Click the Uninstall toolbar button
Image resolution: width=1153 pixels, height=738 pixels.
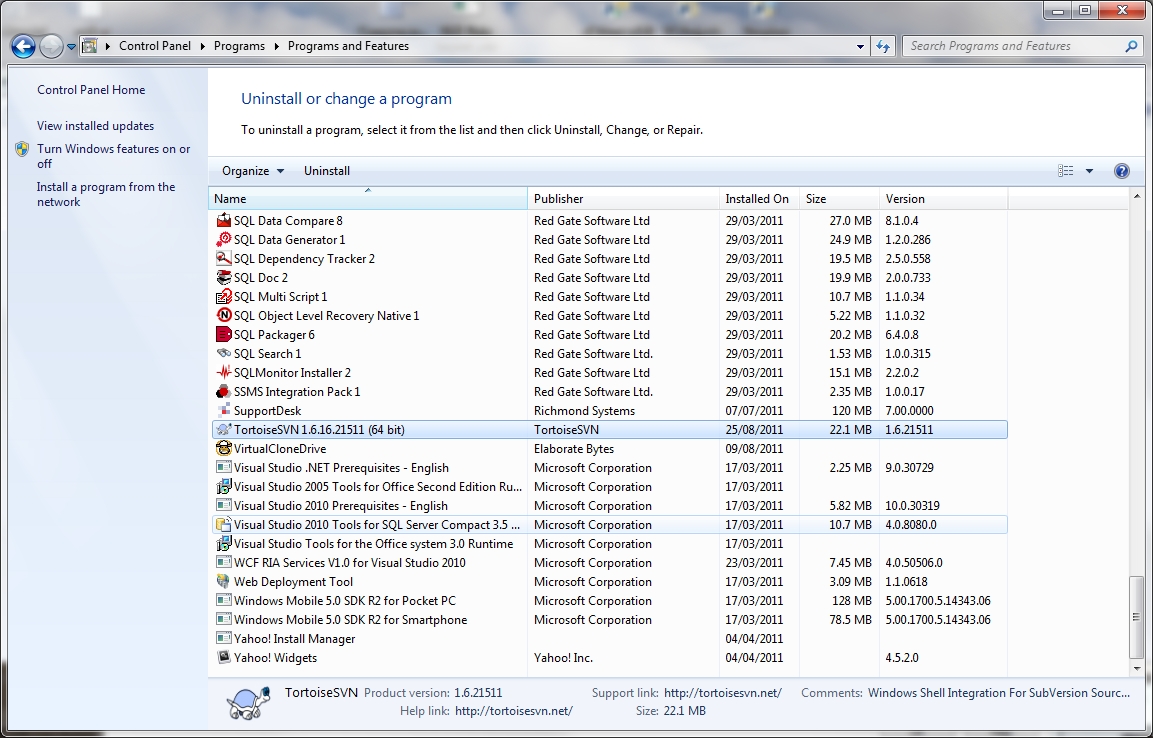click(326, 171)
